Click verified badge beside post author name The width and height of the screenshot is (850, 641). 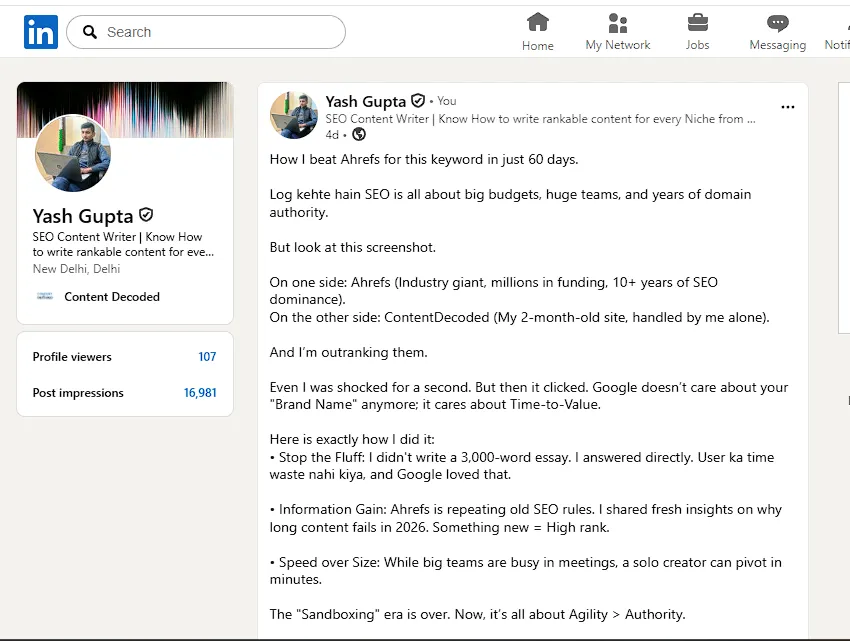(x=418, y=101)
